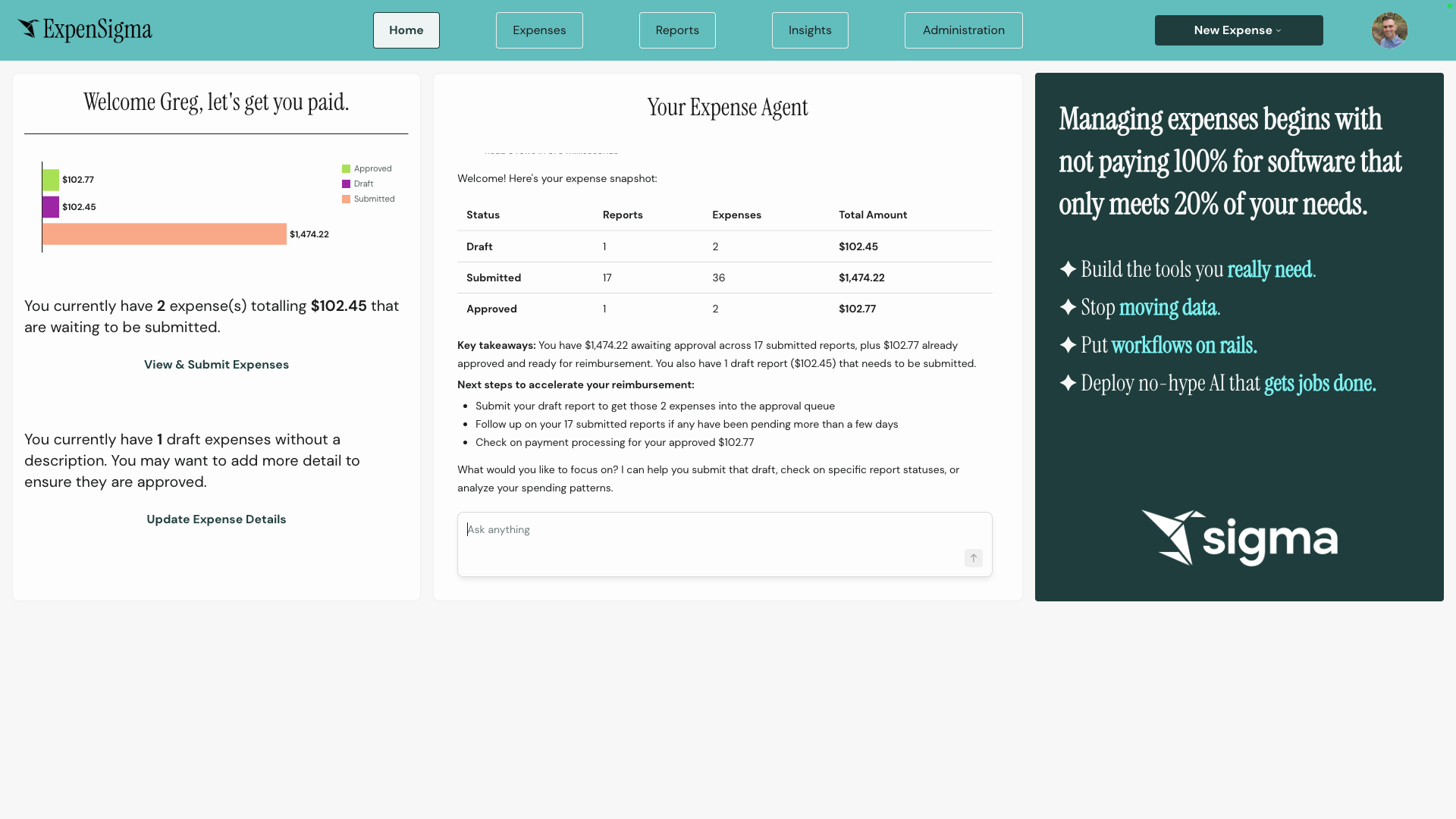The width and height of the screenshot is (1456, 819).
Task: Select the Submitted row in table
Action: coord(494,278)
